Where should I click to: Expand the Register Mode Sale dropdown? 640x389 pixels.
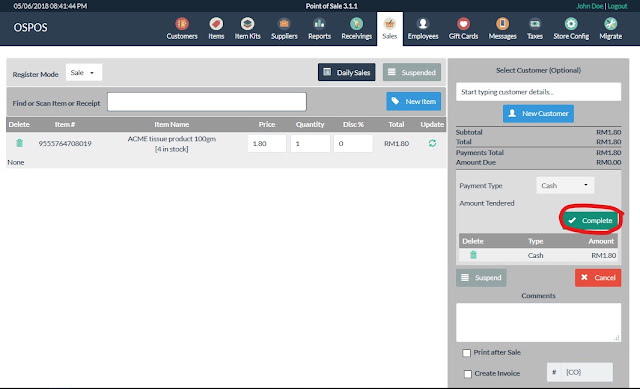(x=83, y=73)
